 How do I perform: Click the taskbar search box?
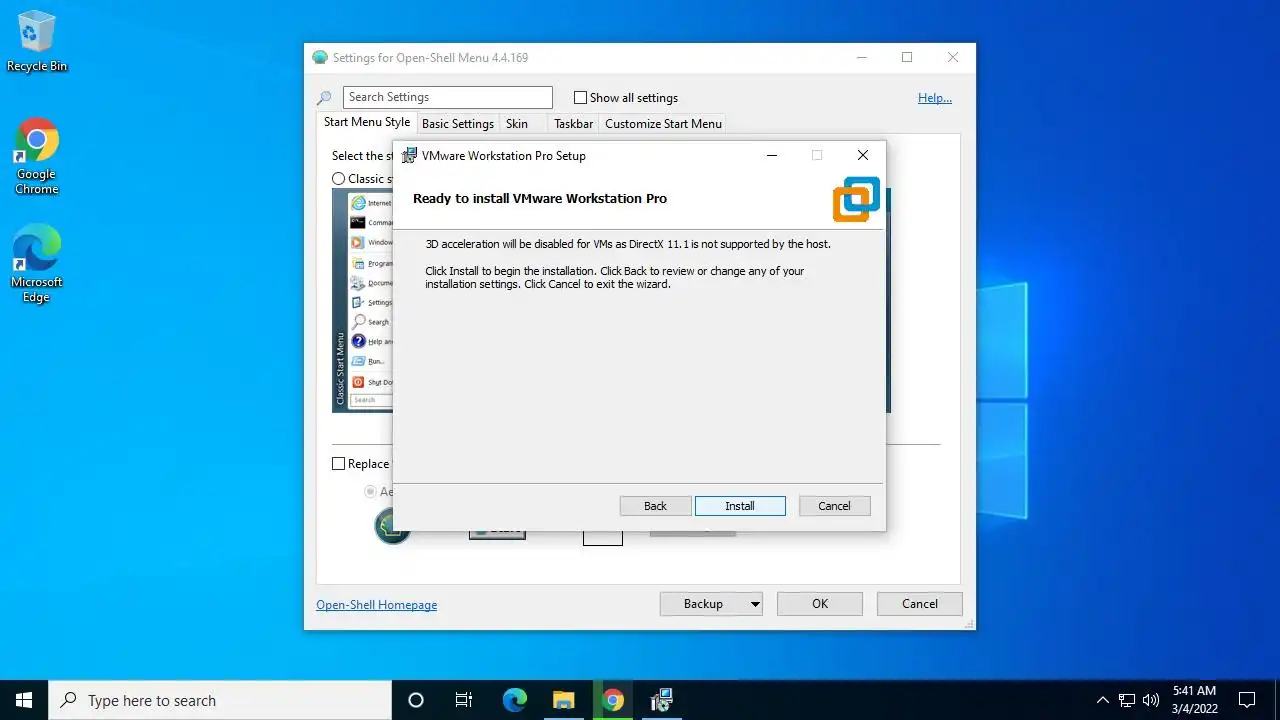(x=220, y=700)
